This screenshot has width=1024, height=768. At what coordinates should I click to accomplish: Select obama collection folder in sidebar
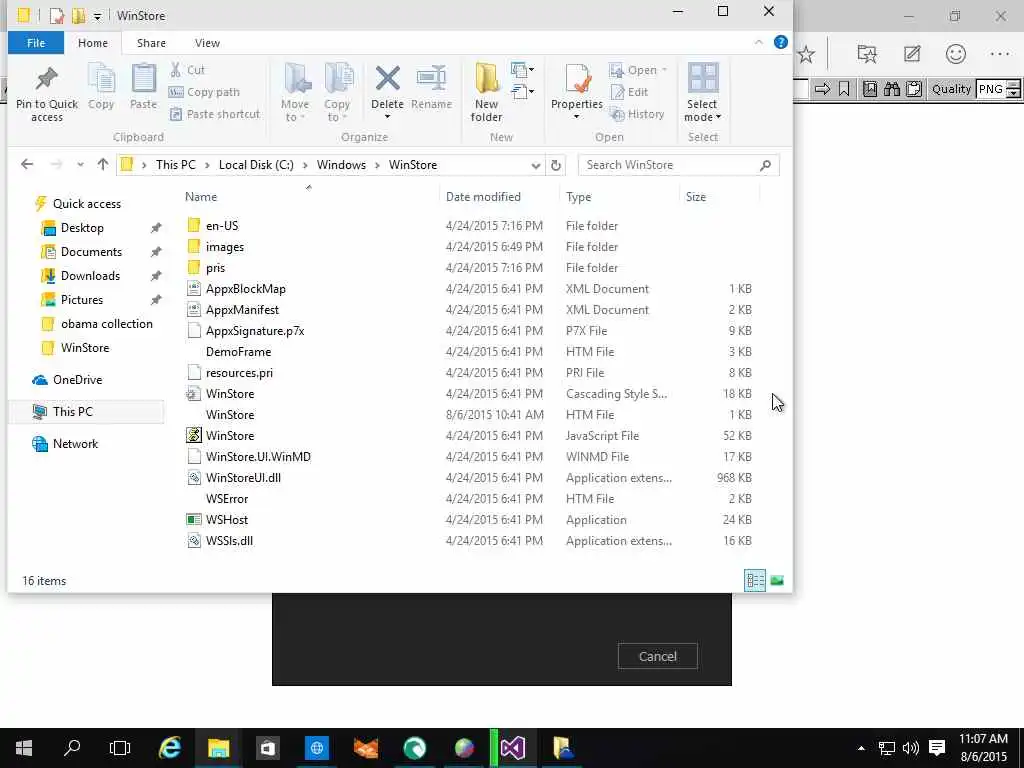click(x=106, y=324)
